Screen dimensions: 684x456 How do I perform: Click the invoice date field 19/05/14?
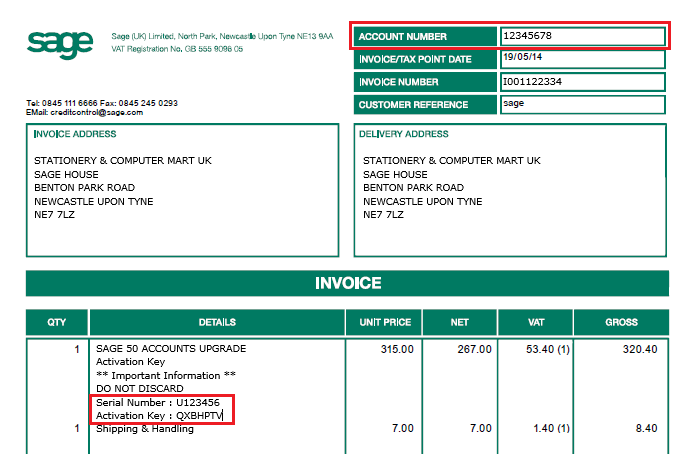[583, 59]
